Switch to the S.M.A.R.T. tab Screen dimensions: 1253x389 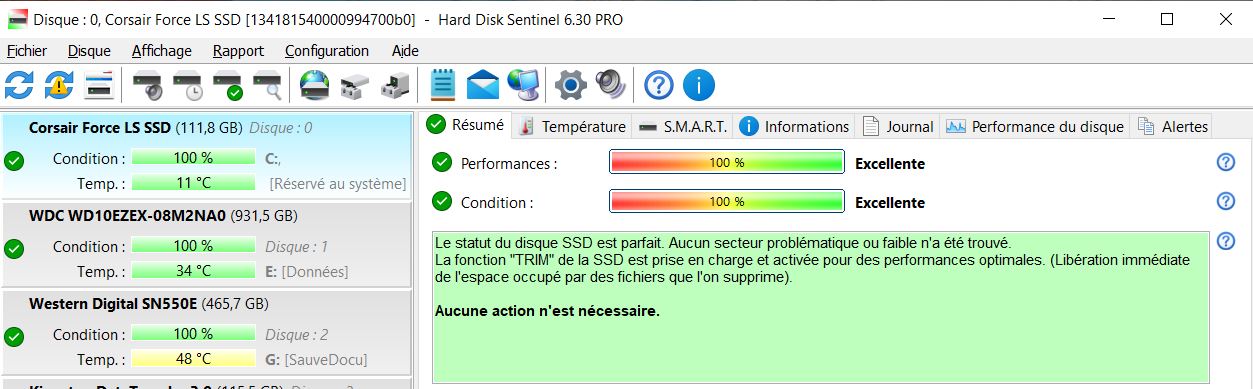tap(683, 127)
